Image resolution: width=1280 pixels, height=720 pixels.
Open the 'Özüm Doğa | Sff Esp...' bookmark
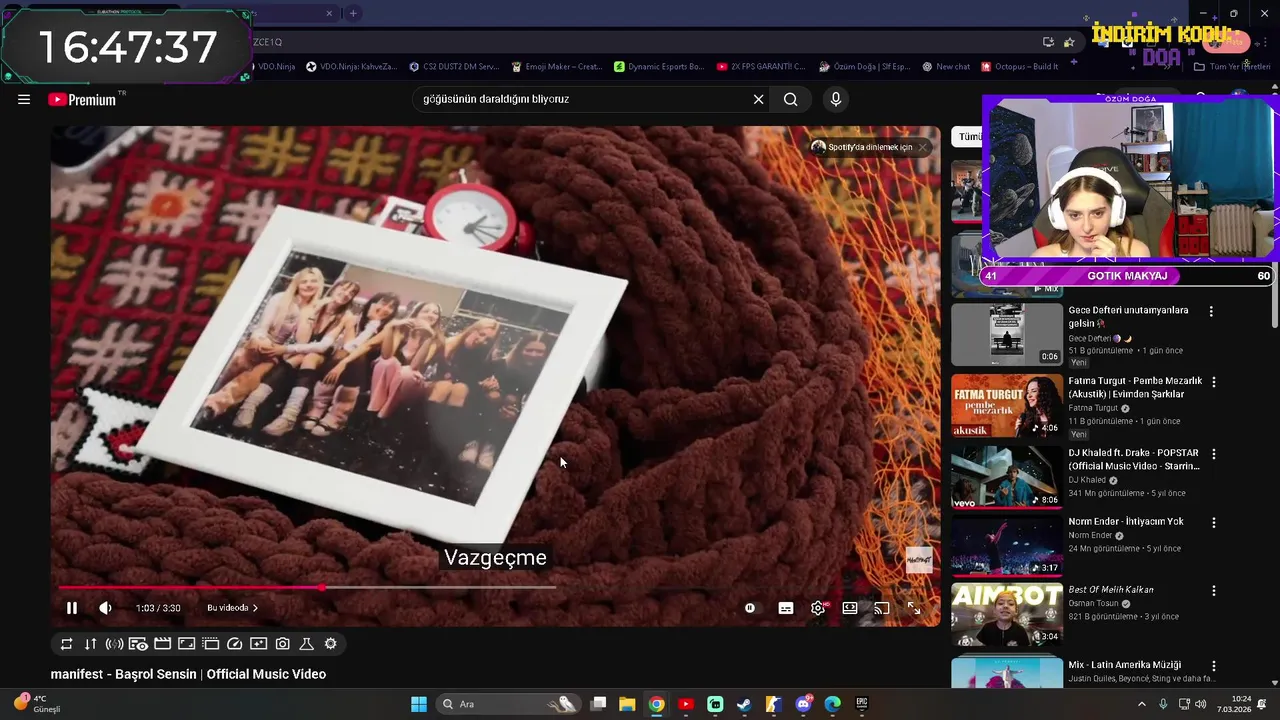864,67
